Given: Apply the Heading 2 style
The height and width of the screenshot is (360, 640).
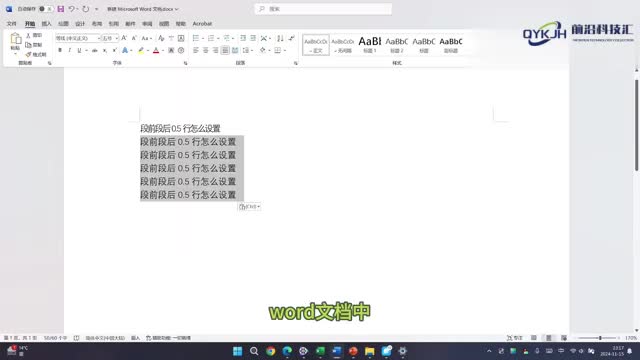Looking at the screenshot, I should click(x=396, y=45).
